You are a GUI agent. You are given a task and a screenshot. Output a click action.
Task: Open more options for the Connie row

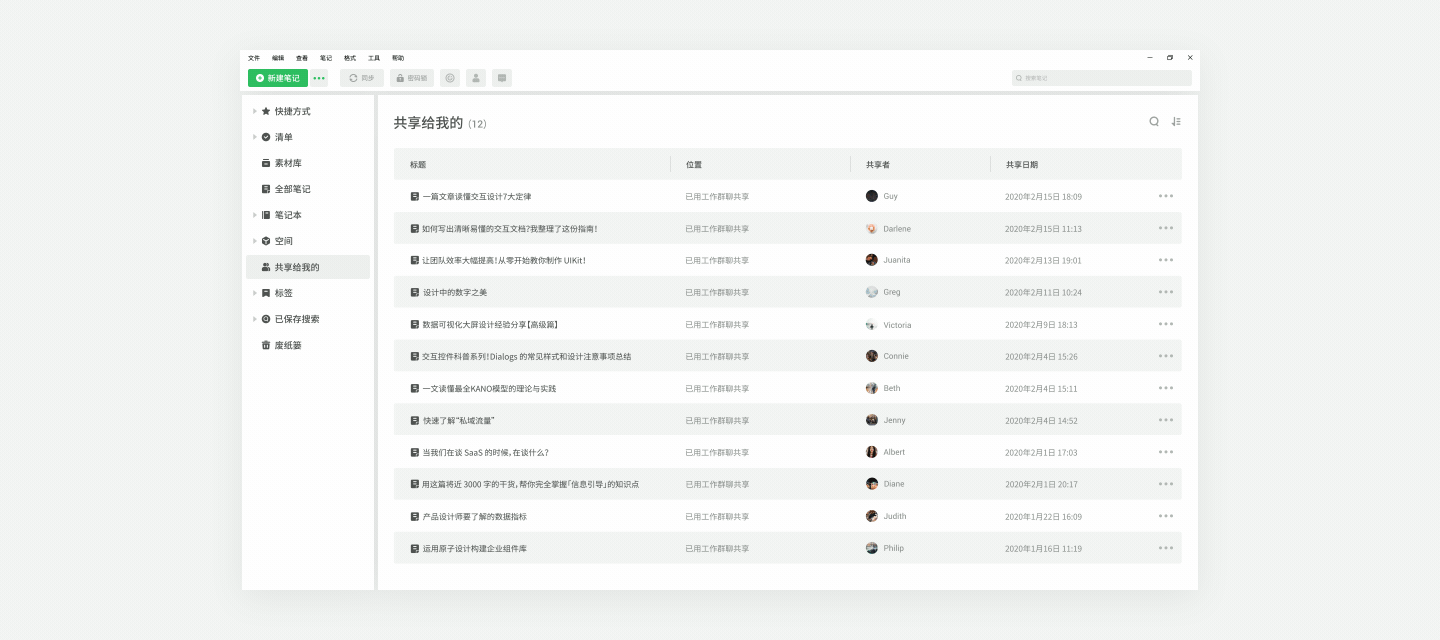(x=1166, y=356)
